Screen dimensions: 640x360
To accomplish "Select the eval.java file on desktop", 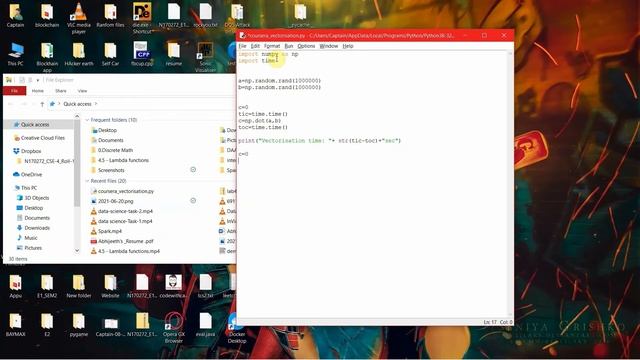I will tap(205, 325).
